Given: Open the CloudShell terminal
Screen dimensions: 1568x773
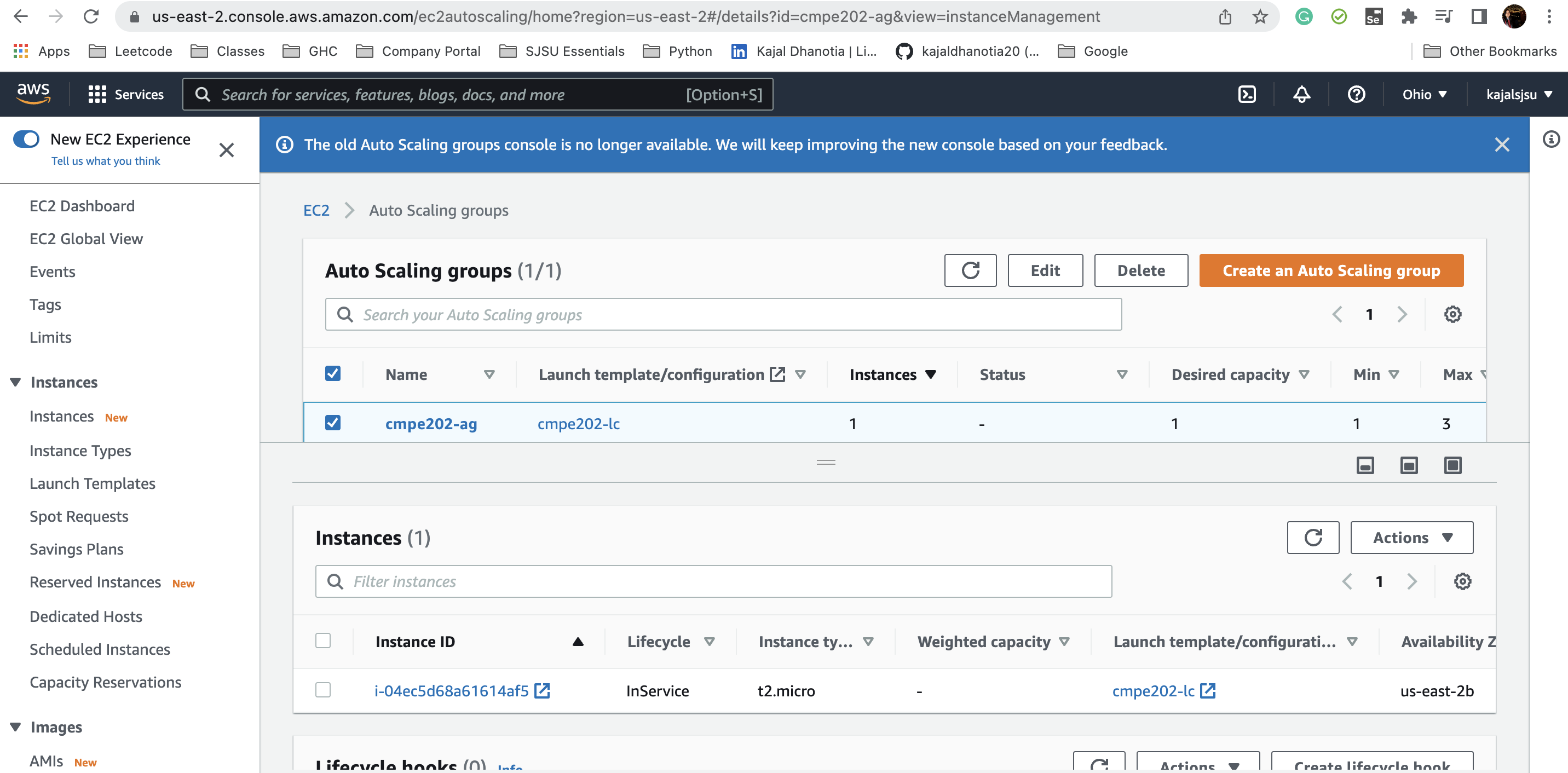Looking at the screenshot, I should 1248,94.
